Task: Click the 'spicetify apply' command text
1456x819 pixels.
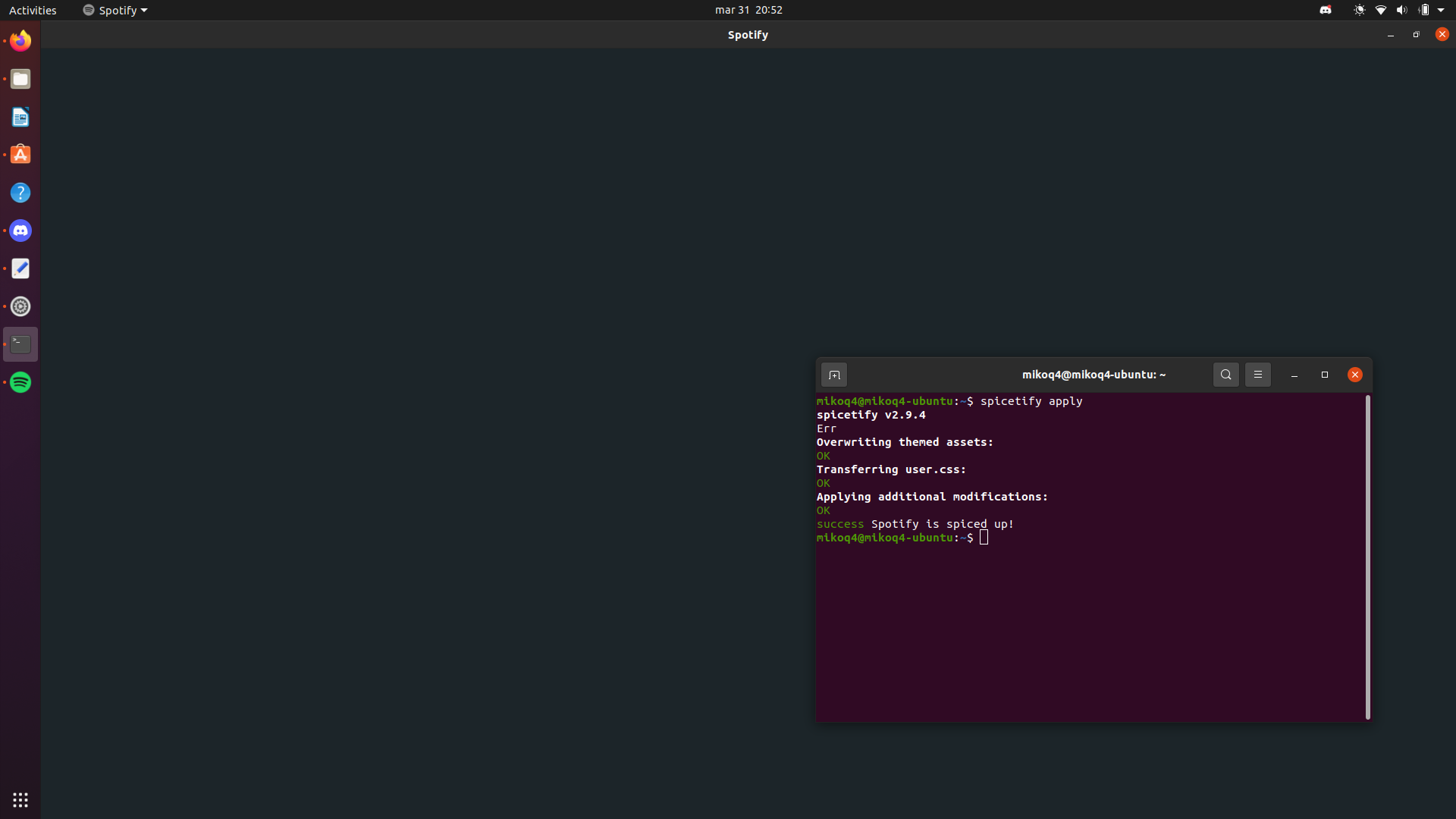Action: (1031, 401)
